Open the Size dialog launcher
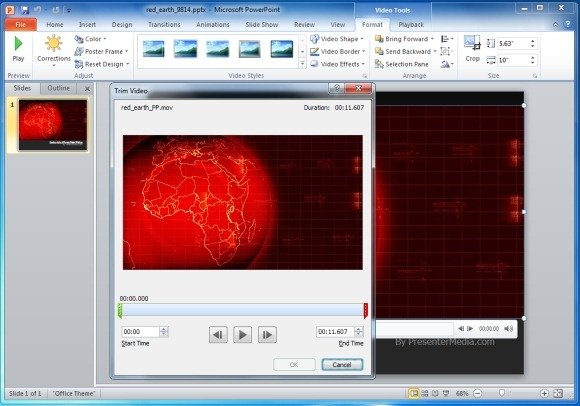The height and width of the screenshot is (406, 580). click(x=535, y=76)
